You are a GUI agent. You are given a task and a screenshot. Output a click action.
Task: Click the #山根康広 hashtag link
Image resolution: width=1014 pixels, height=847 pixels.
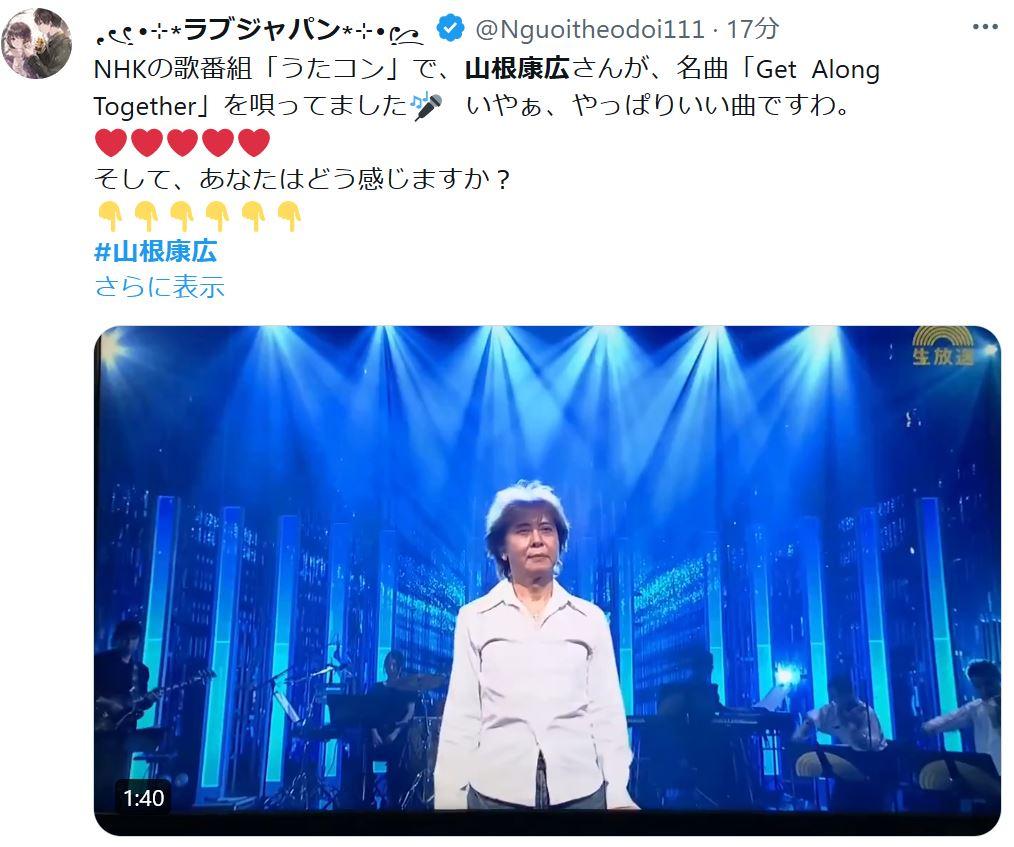(x=155, y=252)
